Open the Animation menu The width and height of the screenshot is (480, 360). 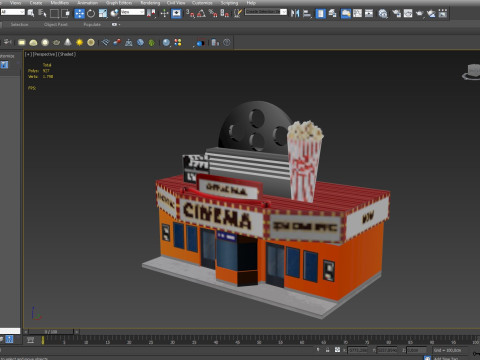coord(88,3)
